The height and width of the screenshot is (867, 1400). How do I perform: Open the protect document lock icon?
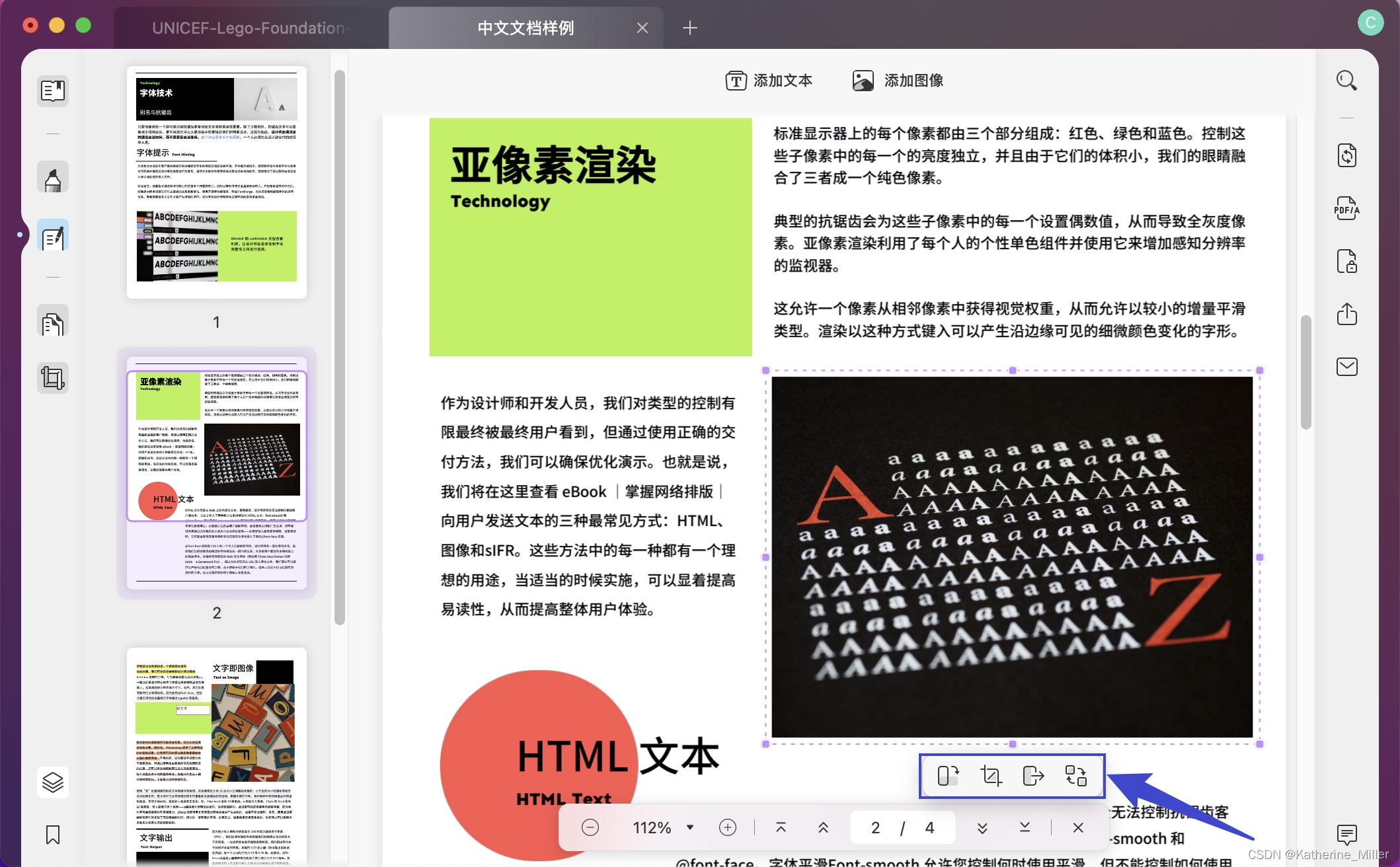(x=1346, y=262)
